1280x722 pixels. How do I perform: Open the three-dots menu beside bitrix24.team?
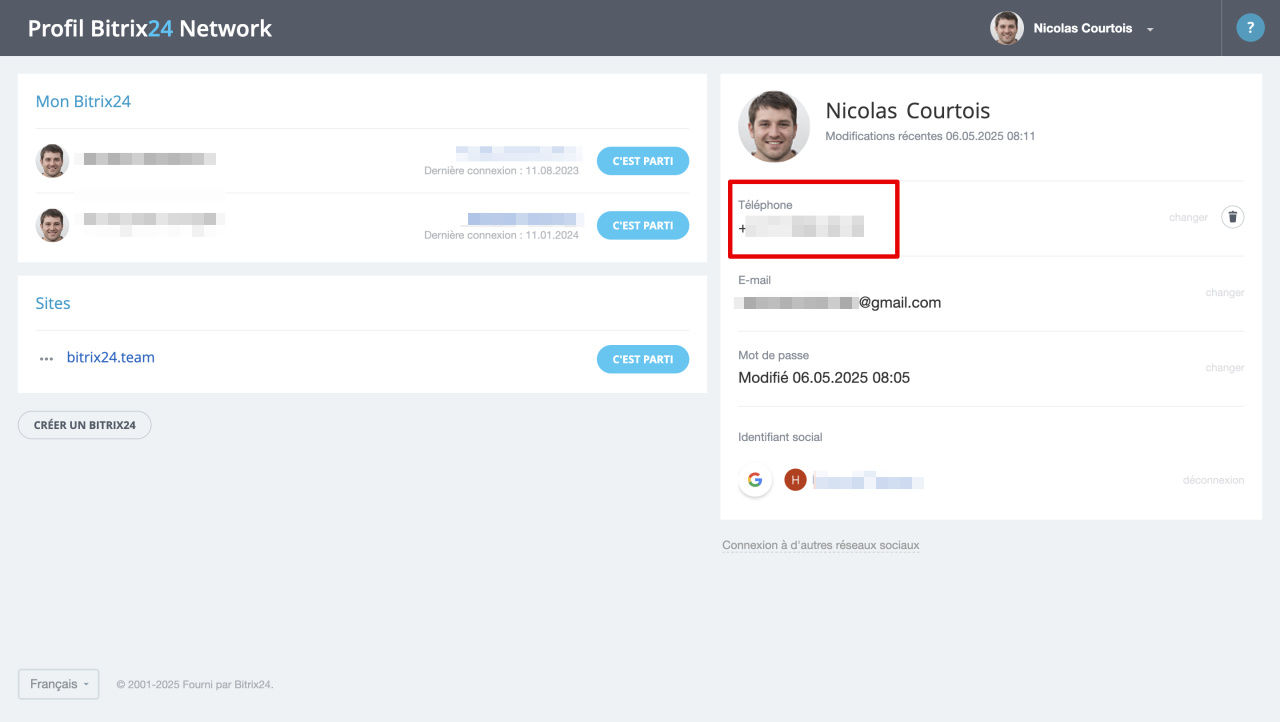pyautogui.click(x=46, y=359)
